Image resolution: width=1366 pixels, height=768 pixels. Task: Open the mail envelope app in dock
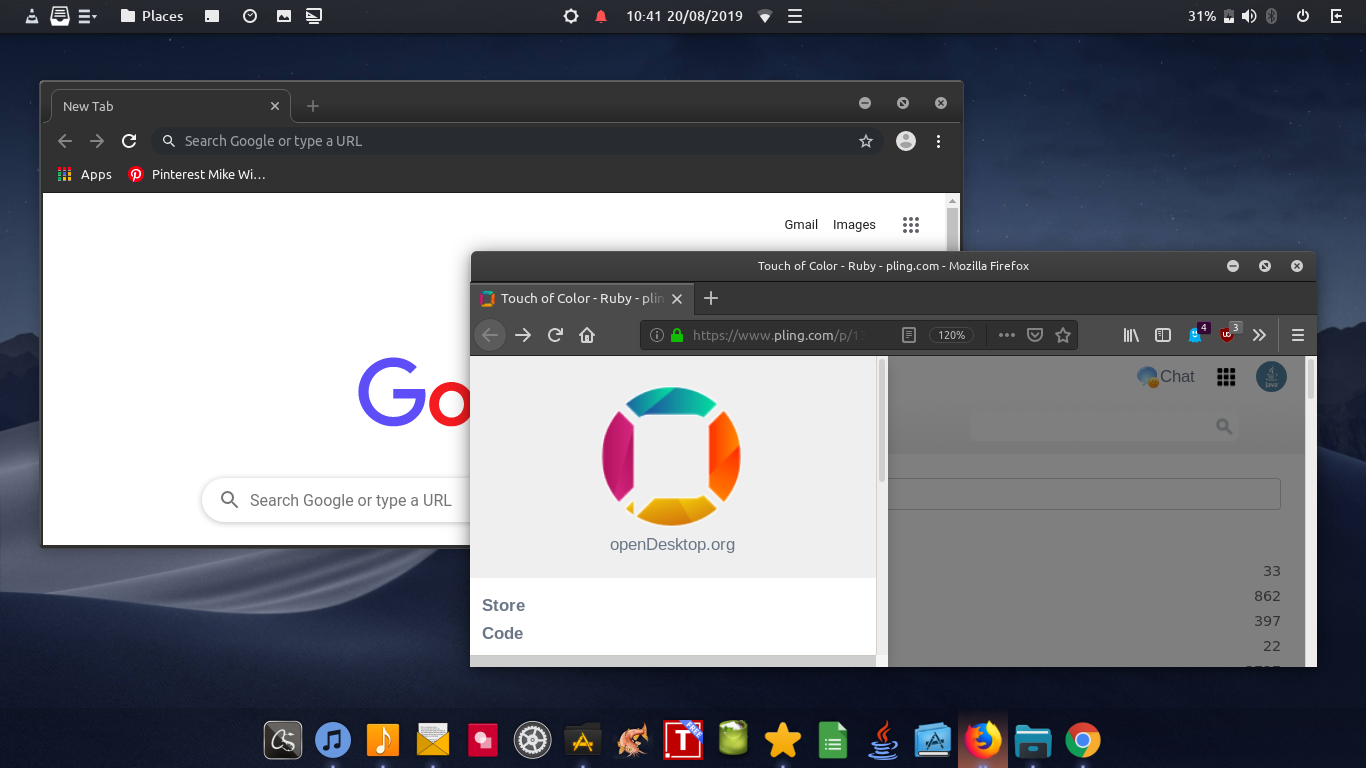coord(433,741)
